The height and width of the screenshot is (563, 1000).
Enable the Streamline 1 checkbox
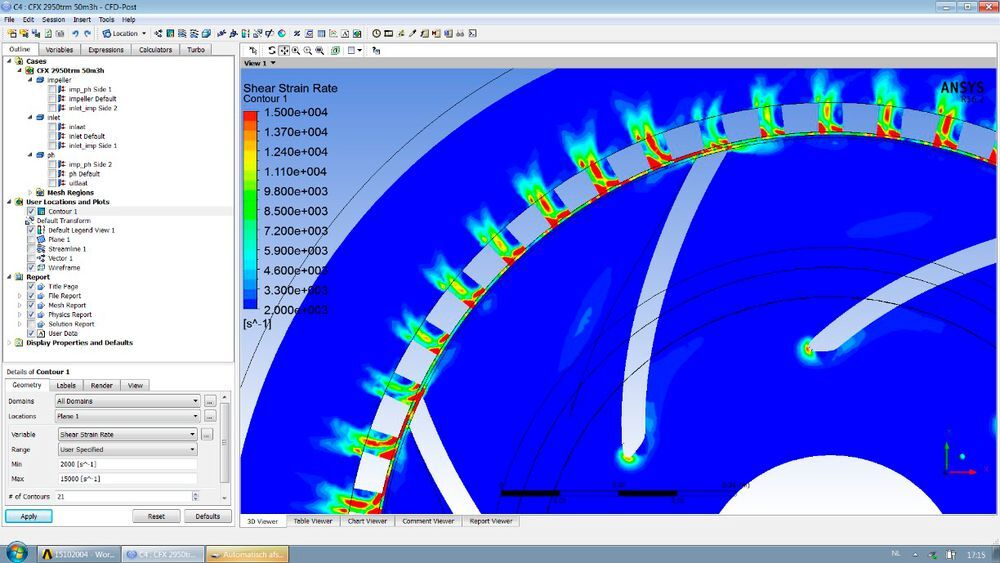tap(31, 249)
